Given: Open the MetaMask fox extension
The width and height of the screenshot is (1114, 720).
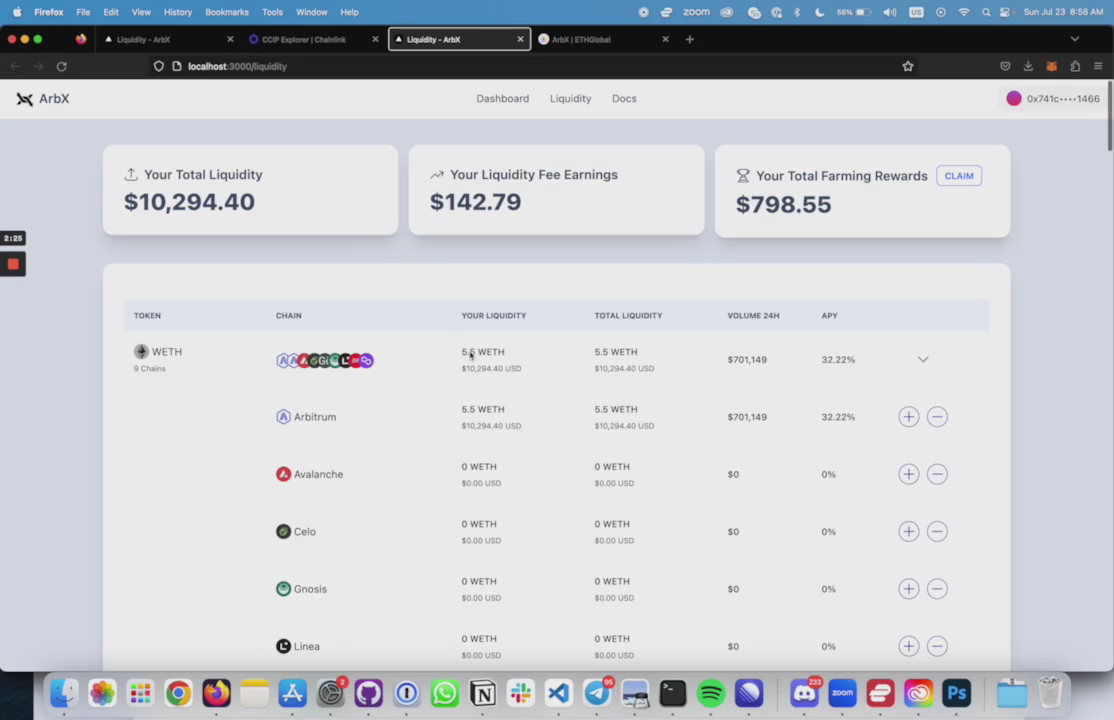Looking at the screenshot, I should [x=1051, y=66].
